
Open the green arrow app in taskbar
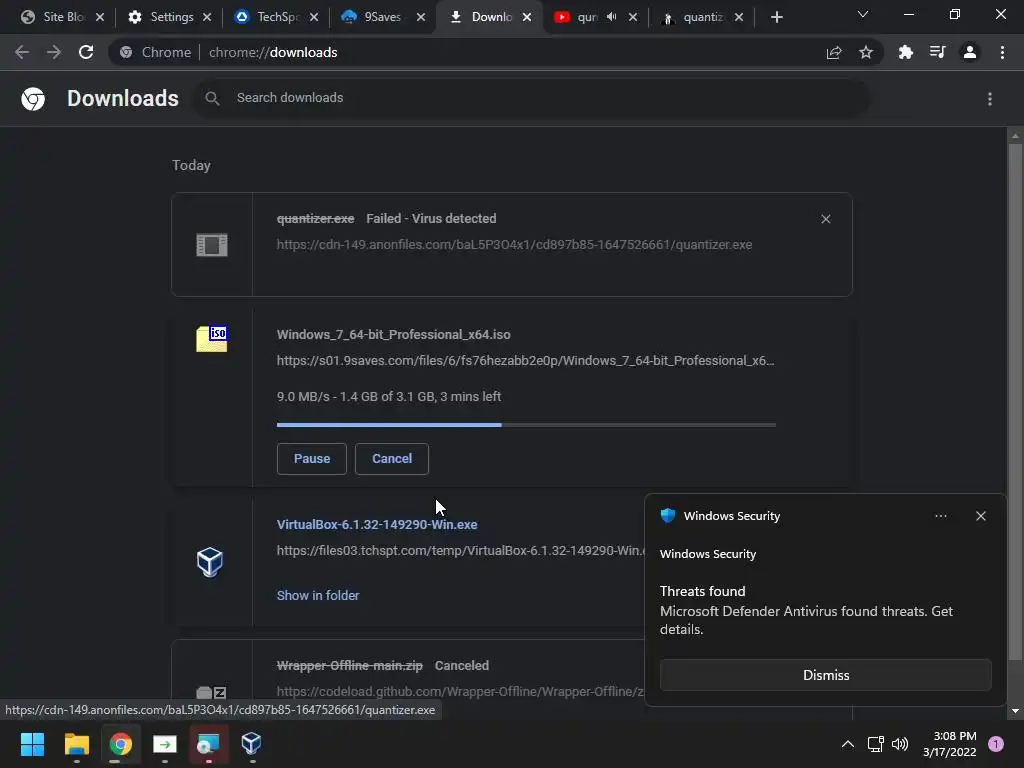click(165, 744)
